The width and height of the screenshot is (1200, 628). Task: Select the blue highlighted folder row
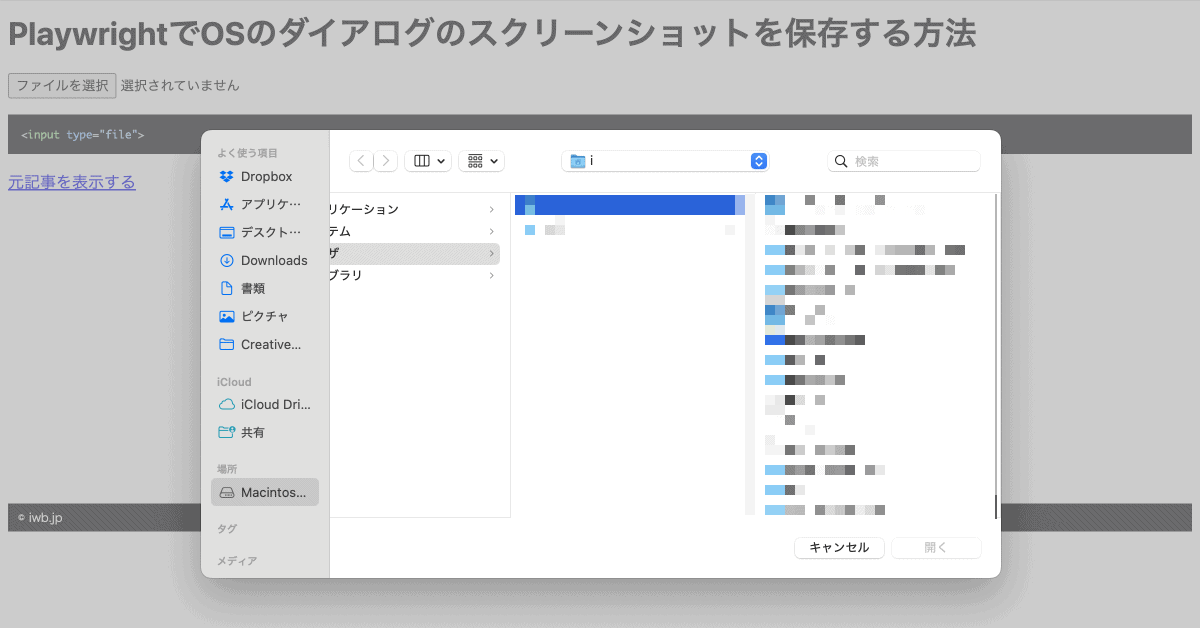(630, 205)
